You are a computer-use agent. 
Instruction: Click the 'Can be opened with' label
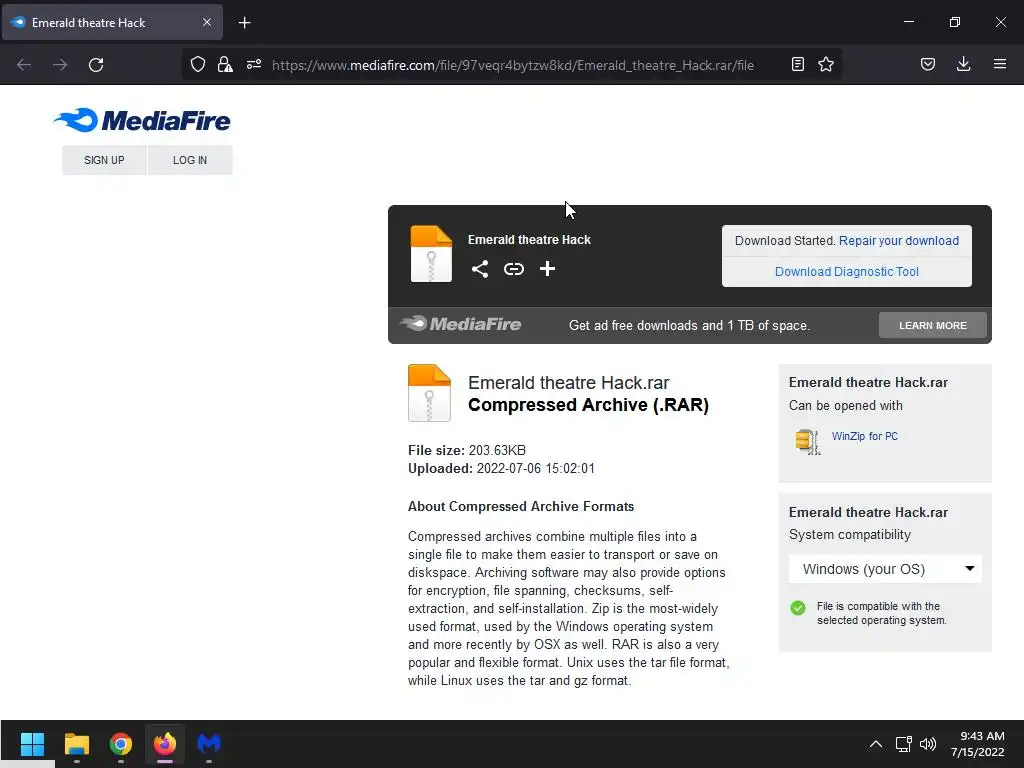pyautogui.click(x=845, y=406)
